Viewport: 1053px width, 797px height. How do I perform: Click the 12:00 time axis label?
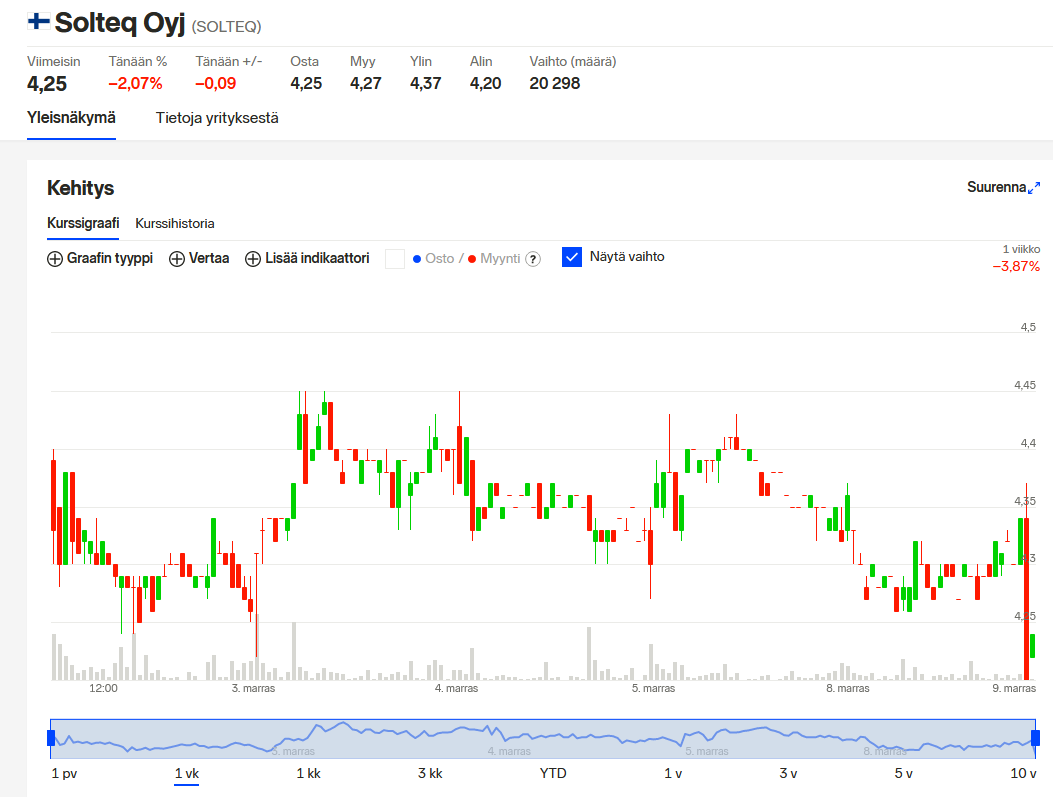coord(103,688)
